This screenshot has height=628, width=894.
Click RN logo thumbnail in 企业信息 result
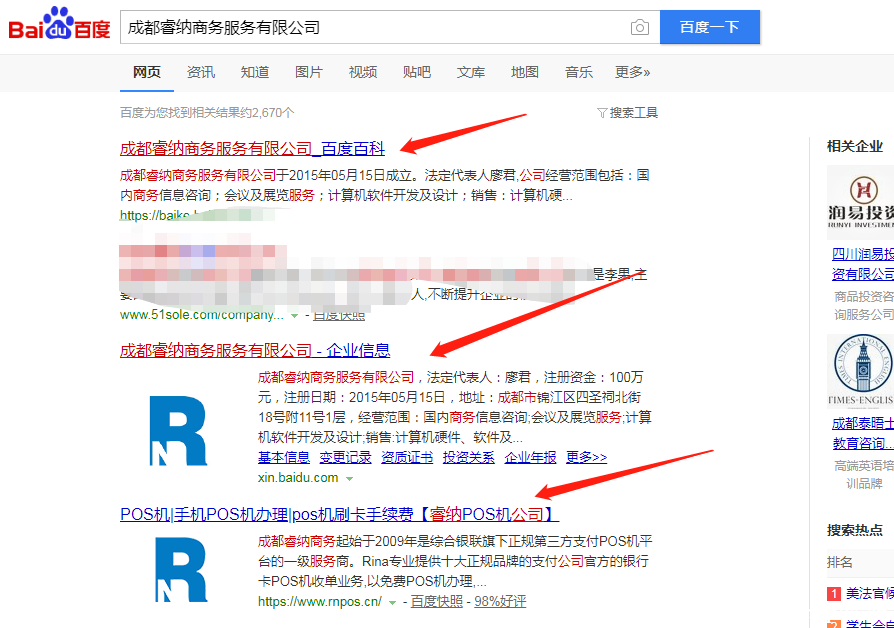[178, 431]
